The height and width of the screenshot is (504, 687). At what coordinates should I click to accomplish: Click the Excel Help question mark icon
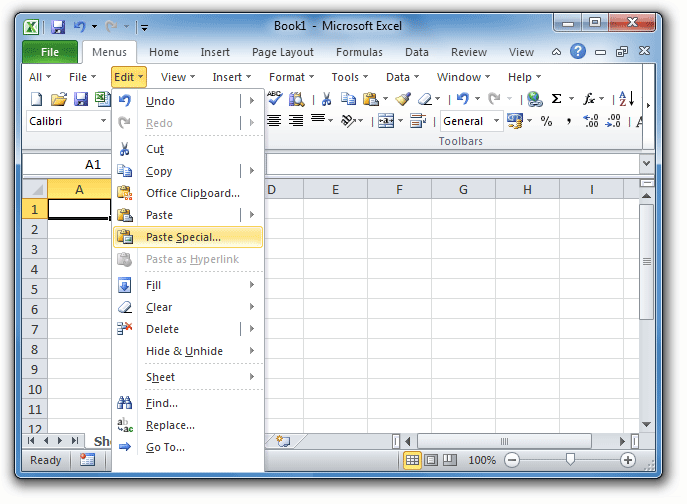(x=578, y=52)
